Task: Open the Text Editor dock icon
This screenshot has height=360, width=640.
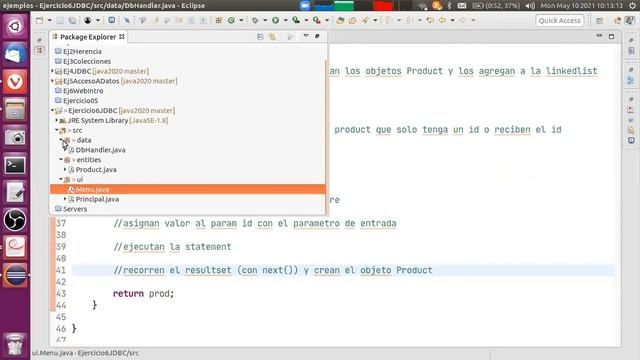Action: tap(15, 192)
